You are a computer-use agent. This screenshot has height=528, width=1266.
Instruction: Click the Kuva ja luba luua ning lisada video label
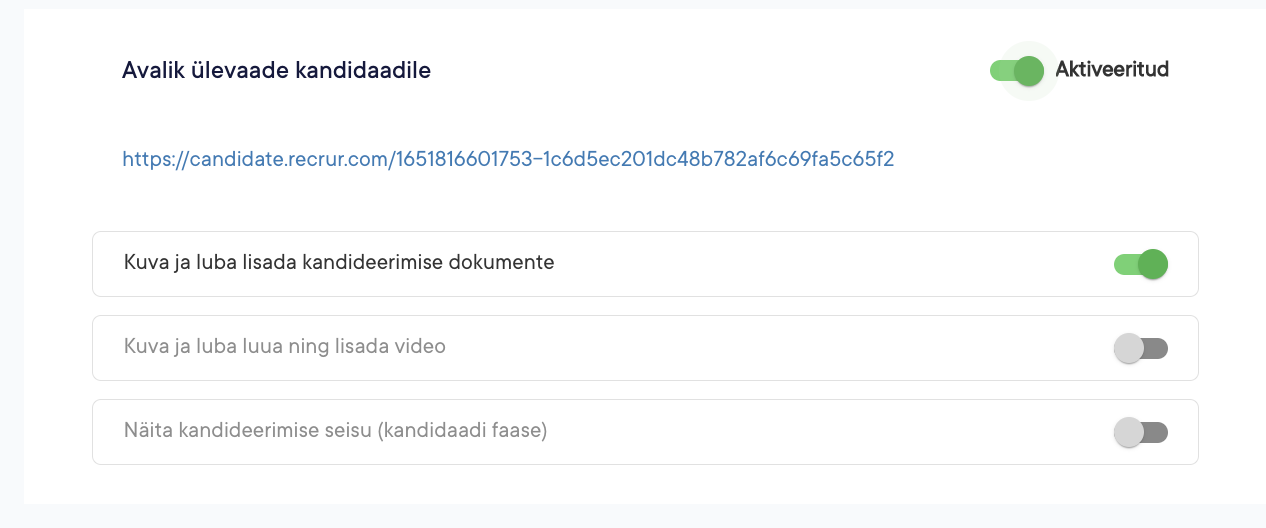(284, 347)
